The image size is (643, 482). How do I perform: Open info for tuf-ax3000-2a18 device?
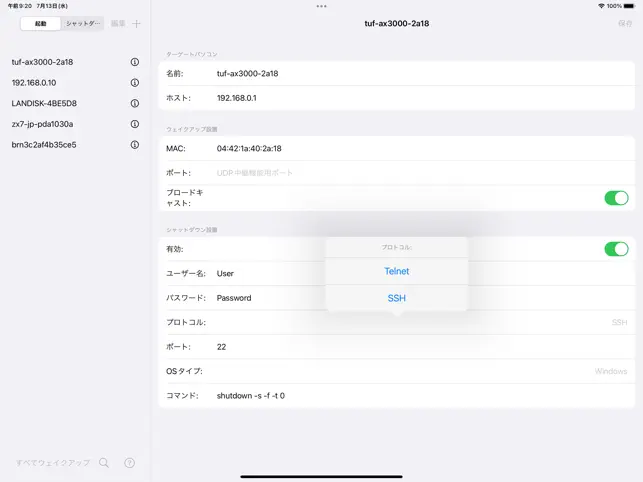pyautogui.click(x=135, y=62)
